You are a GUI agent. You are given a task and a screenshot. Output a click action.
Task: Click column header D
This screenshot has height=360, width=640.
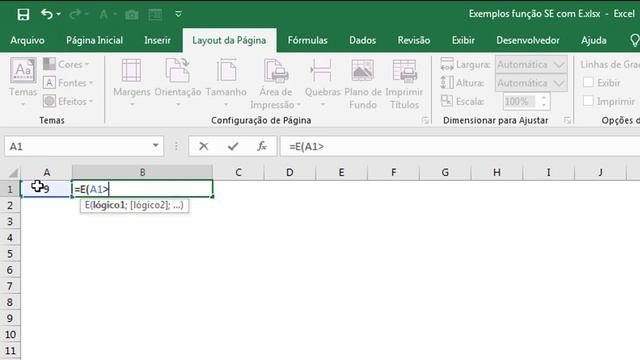(x=290, y=172)
